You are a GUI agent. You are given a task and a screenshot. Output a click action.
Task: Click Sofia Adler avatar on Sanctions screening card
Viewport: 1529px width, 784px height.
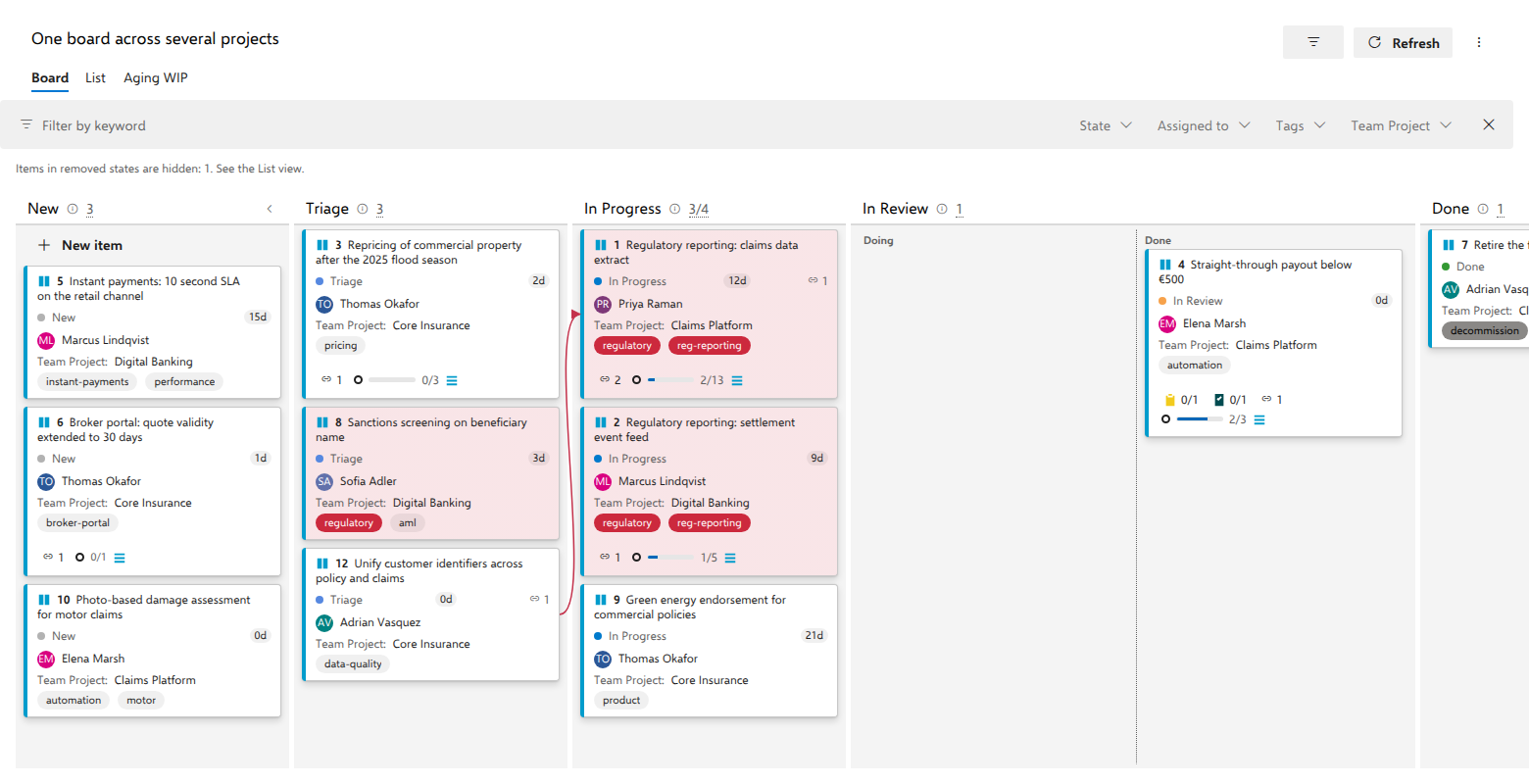[324, 481]
